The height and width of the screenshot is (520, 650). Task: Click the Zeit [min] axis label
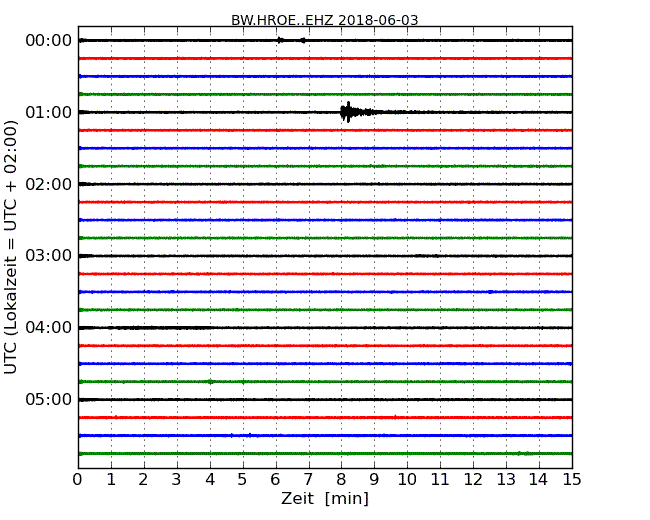click(325, 498)
